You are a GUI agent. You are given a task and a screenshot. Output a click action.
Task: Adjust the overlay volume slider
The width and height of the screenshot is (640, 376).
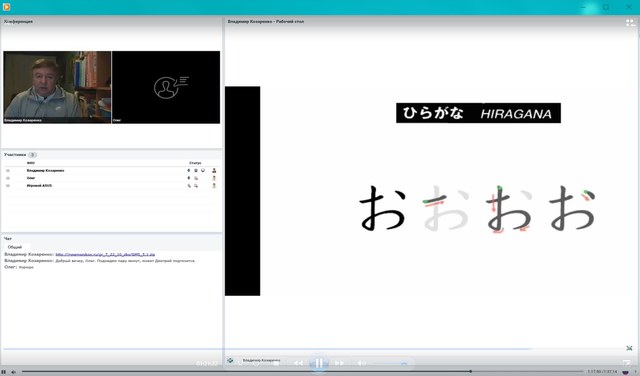point(391,363)
